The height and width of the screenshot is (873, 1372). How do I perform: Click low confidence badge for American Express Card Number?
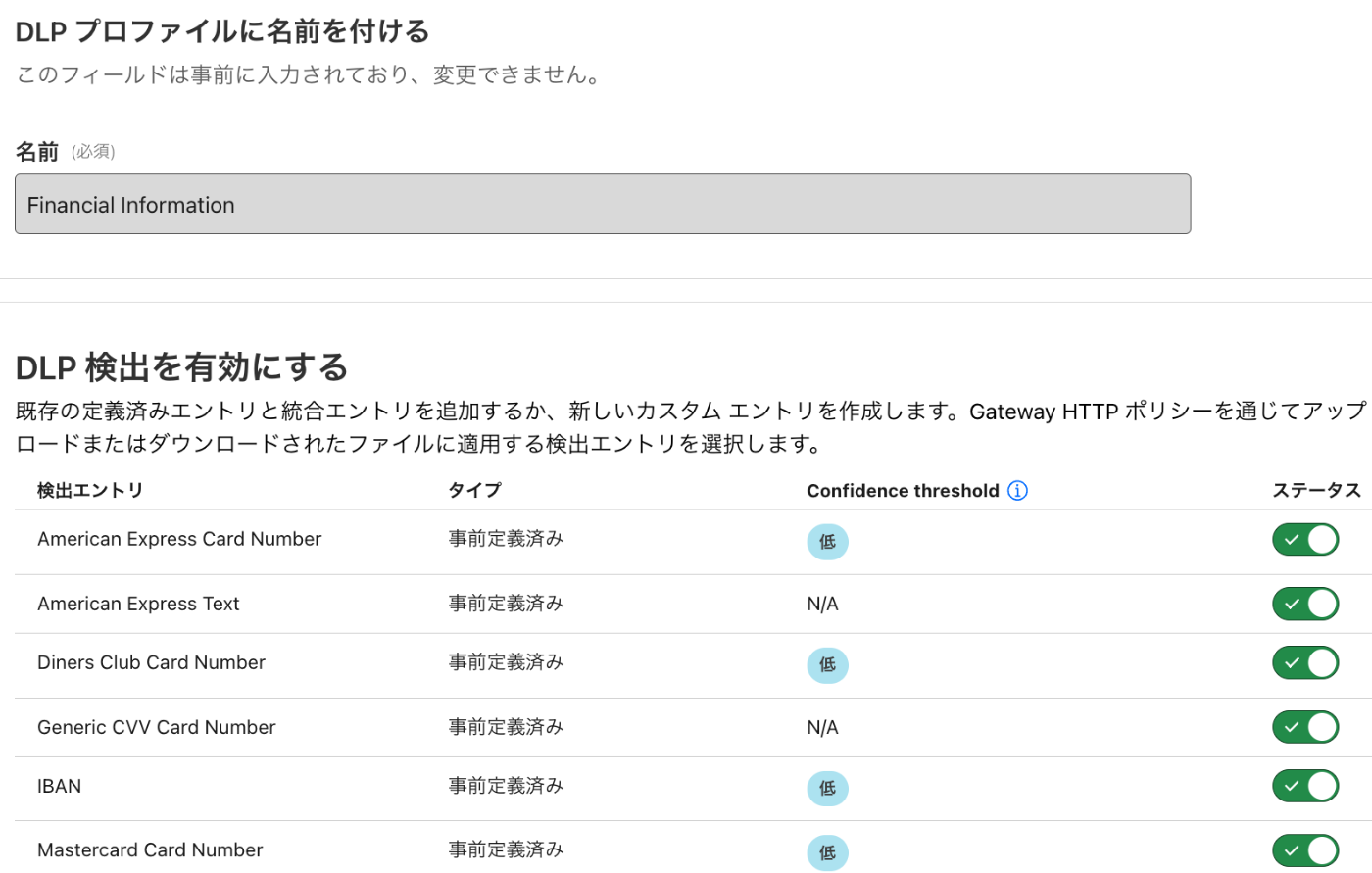tap(827, 542)
